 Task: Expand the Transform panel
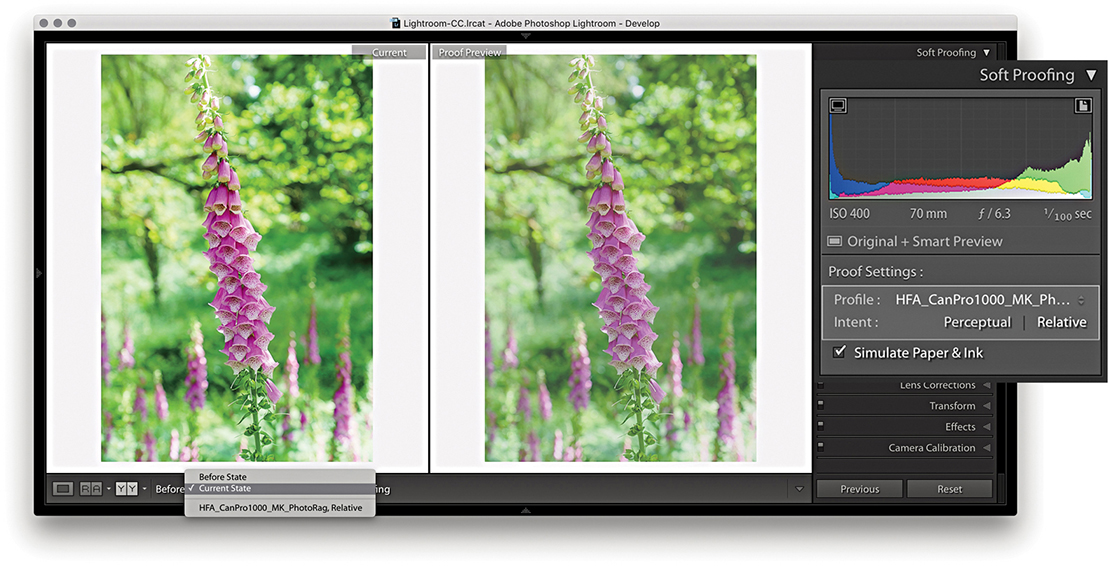pos(986,406)
